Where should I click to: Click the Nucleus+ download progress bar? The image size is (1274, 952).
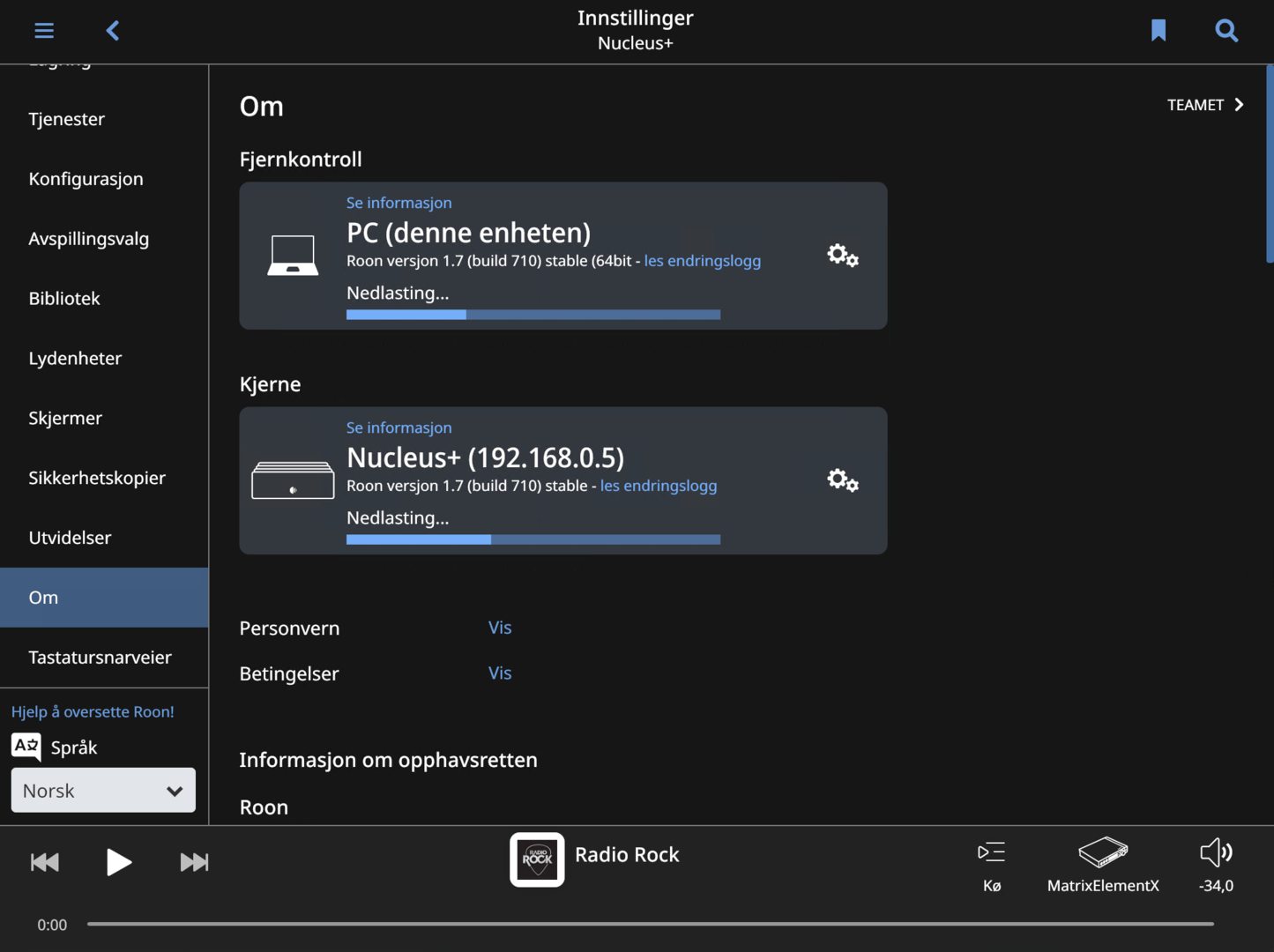(533, 539)
